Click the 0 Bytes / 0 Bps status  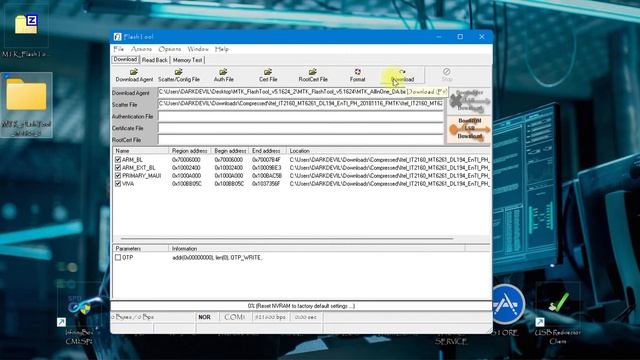133,317
